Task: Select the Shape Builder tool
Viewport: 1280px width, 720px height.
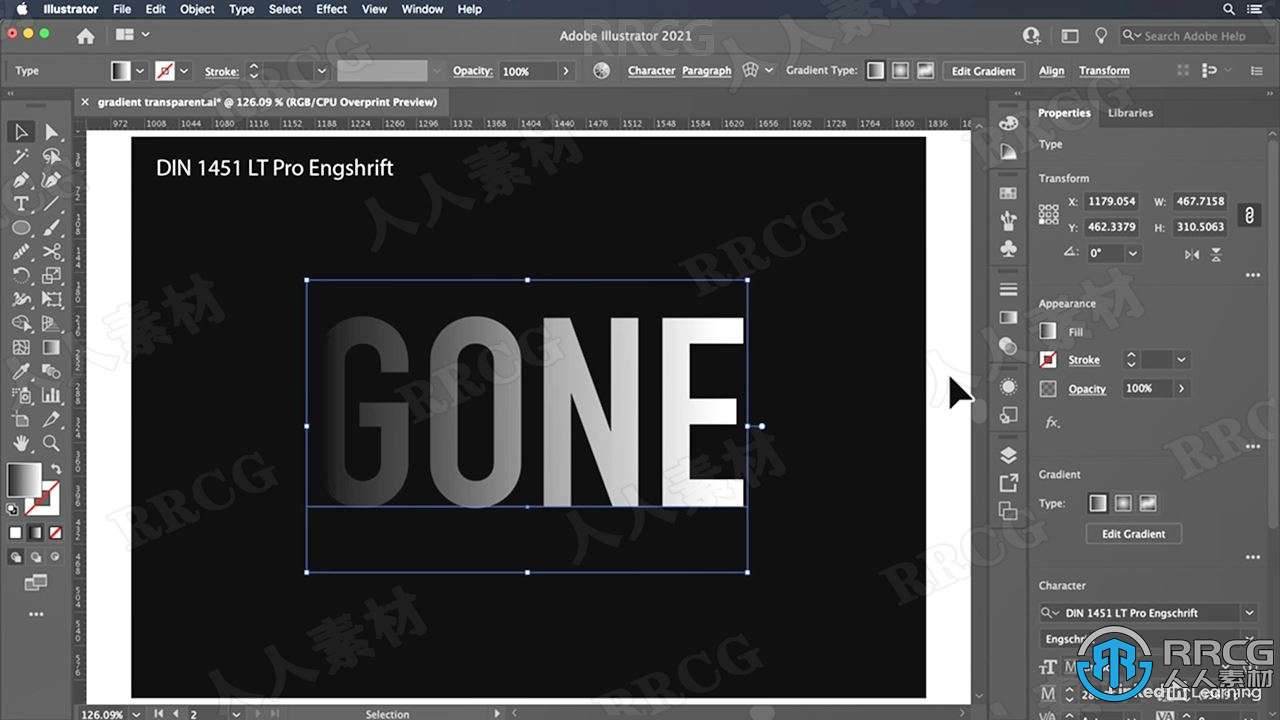Action: click(x=21, y=323)
